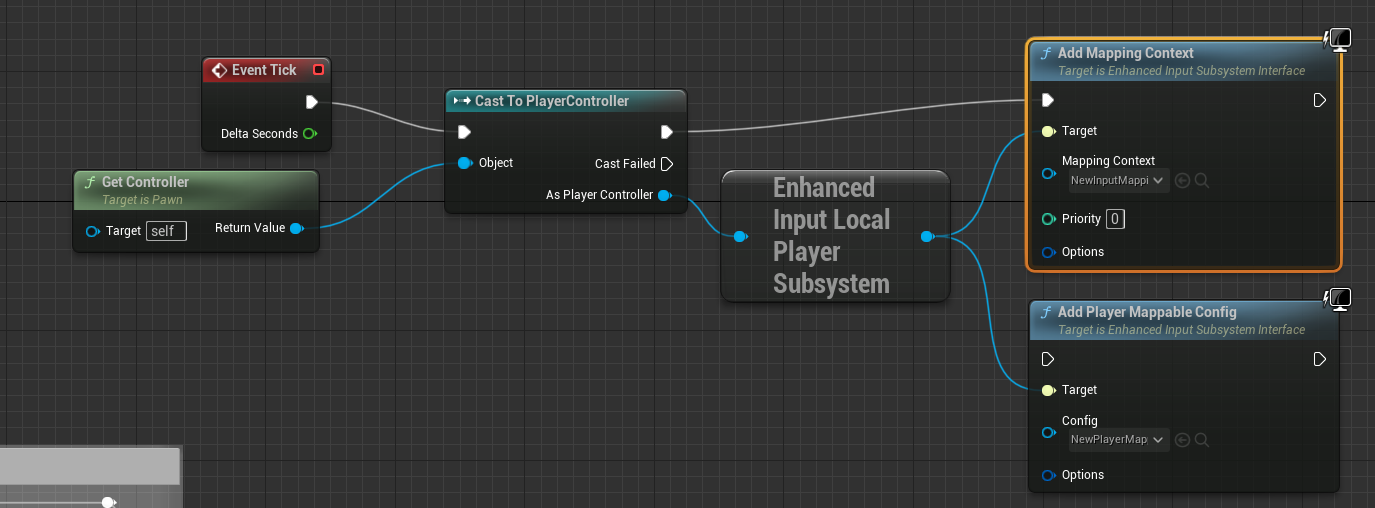Viewport: 1375px width, 508px height.
Task: Select the Get Controller node header
Action: [196, 190]
